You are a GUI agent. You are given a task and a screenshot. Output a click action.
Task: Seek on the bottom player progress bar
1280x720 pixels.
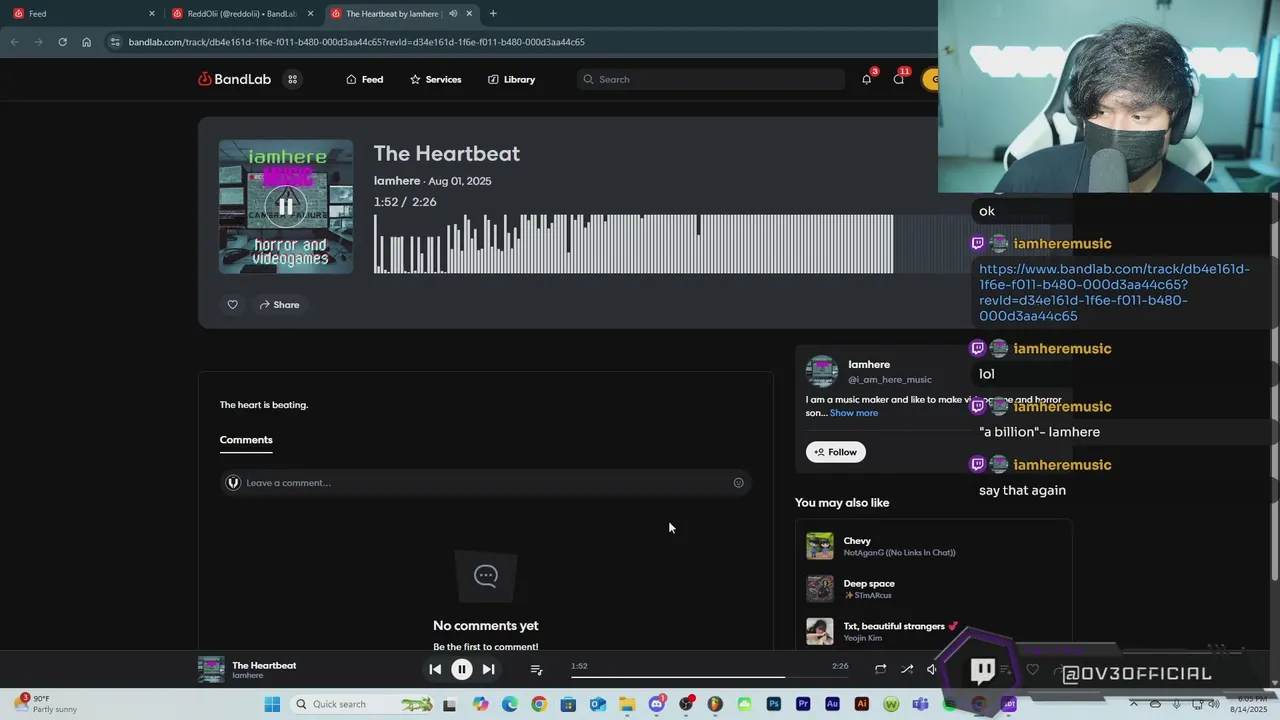coord(710,677)
